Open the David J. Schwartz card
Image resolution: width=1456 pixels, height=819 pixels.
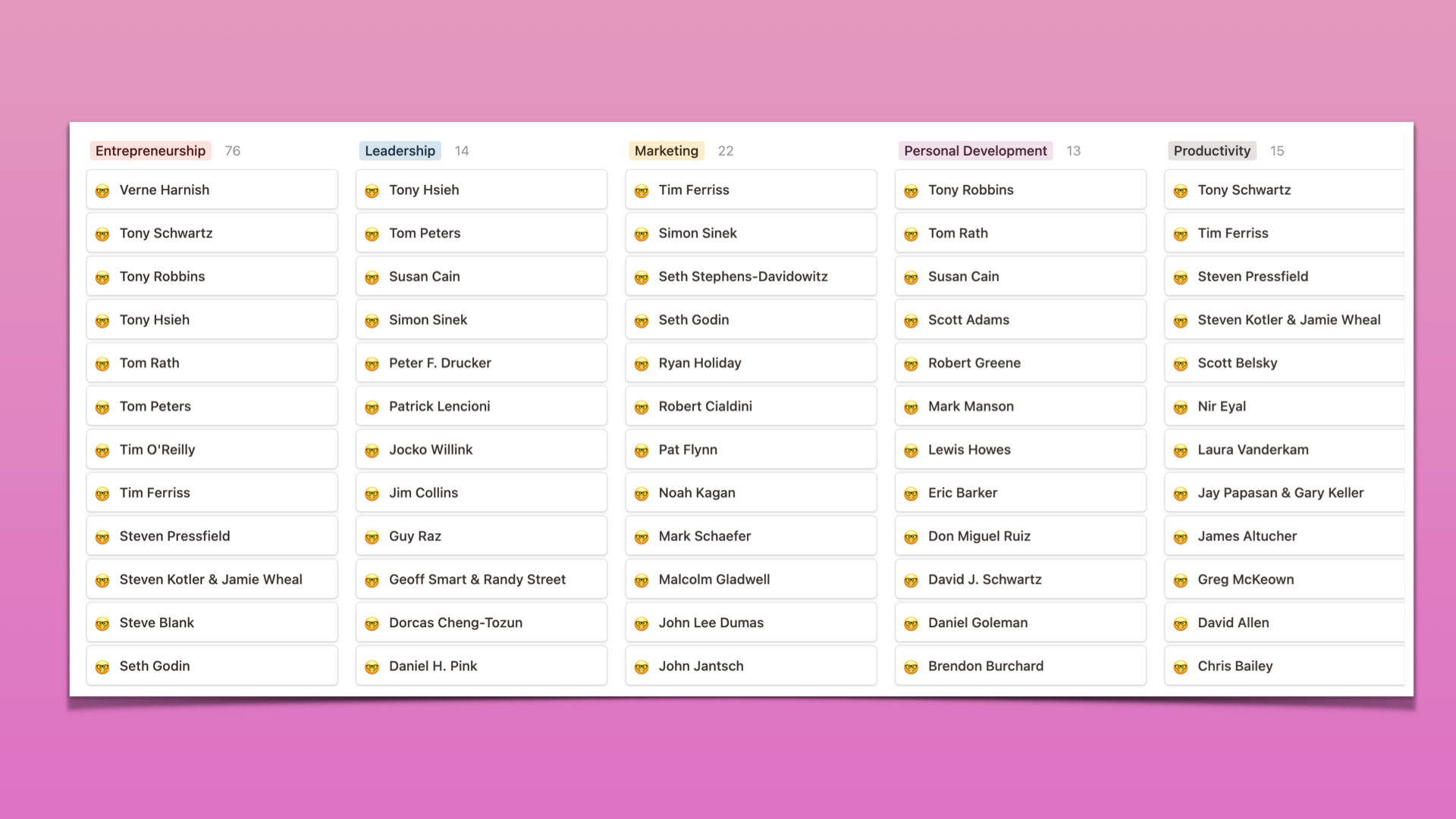point(1021,579)
